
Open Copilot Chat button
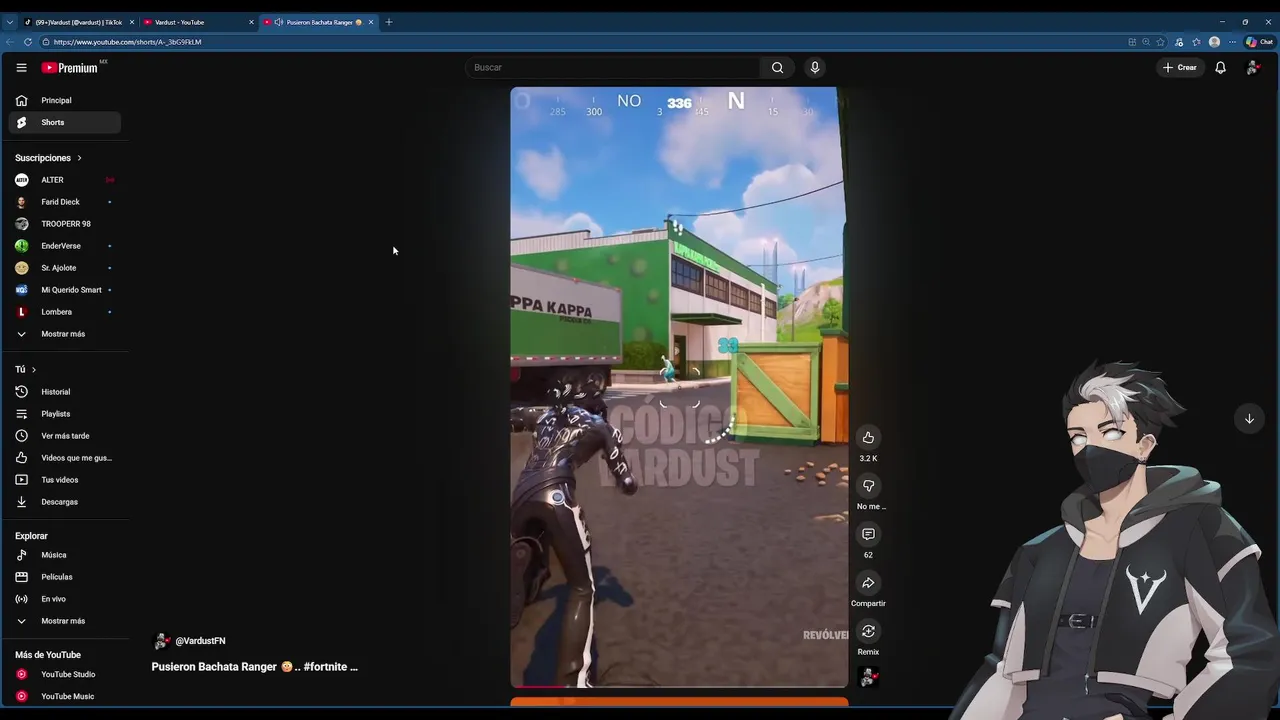tap(1259, 42)
